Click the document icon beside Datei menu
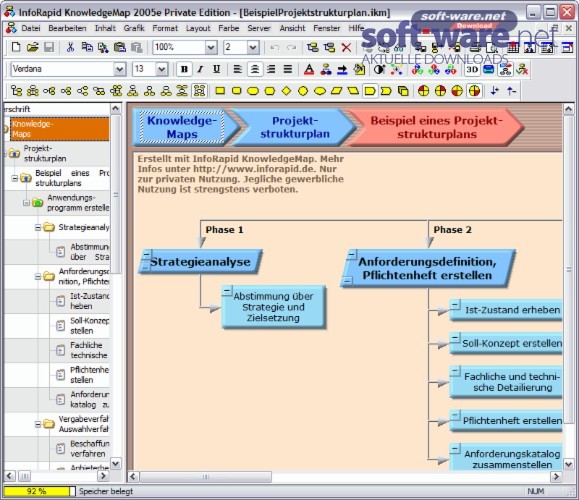 pos(11,28)
